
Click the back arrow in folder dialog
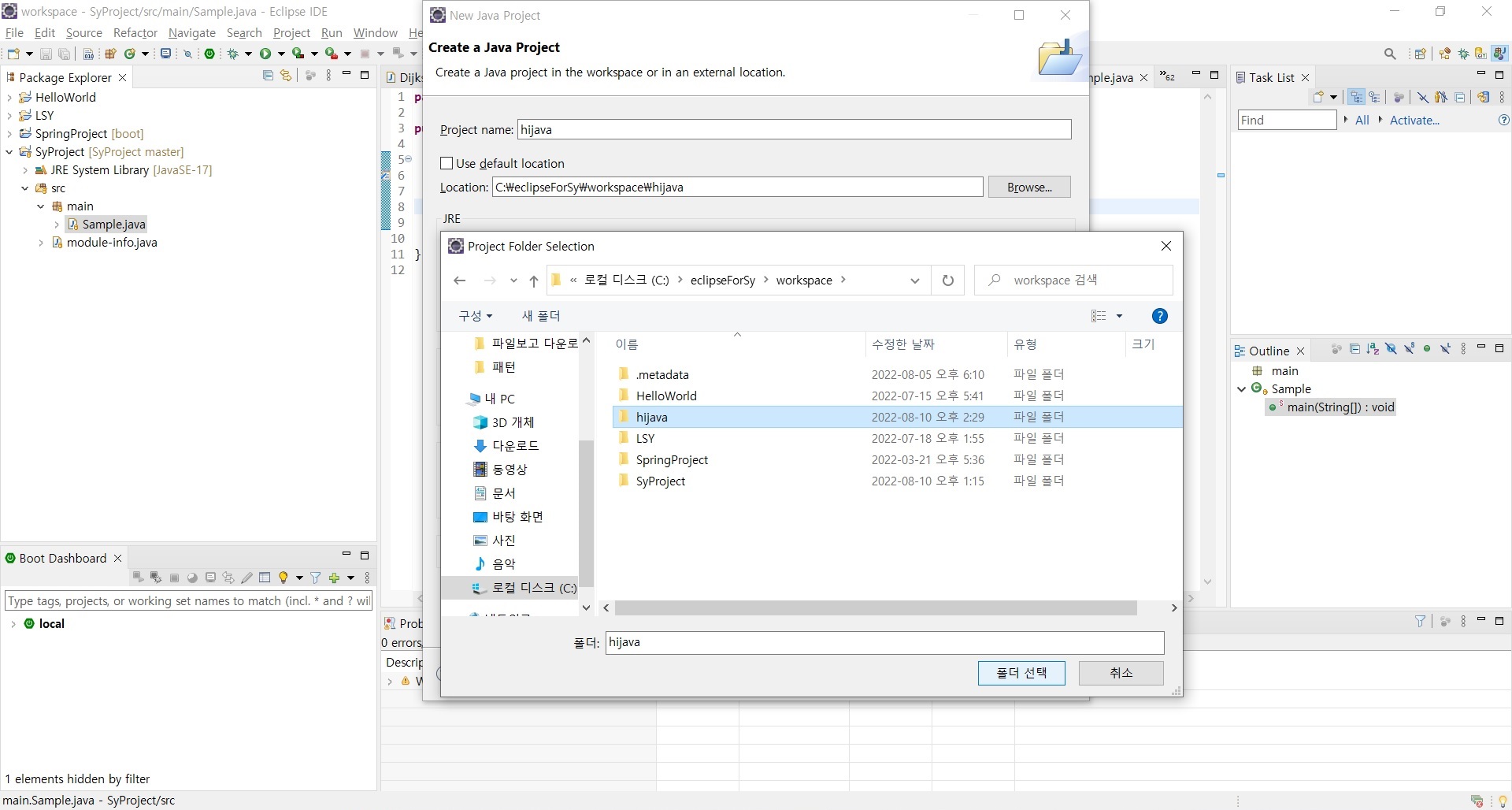(460, 281)
